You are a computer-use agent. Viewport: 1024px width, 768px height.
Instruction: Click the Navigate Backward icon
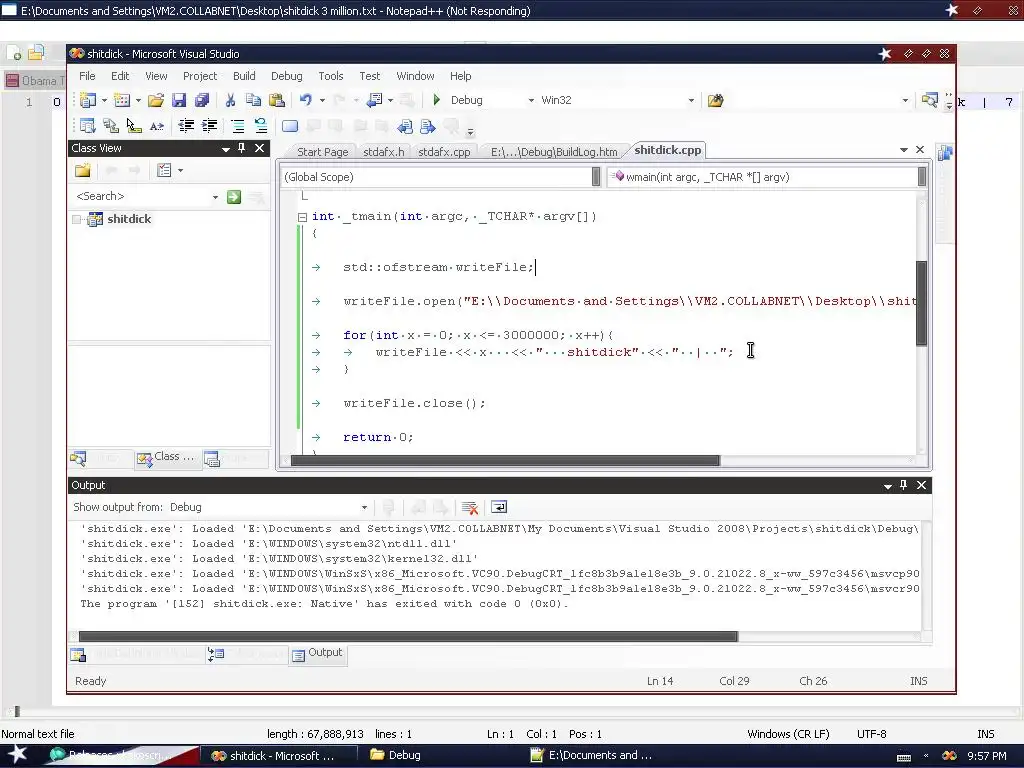click(374, 100)
